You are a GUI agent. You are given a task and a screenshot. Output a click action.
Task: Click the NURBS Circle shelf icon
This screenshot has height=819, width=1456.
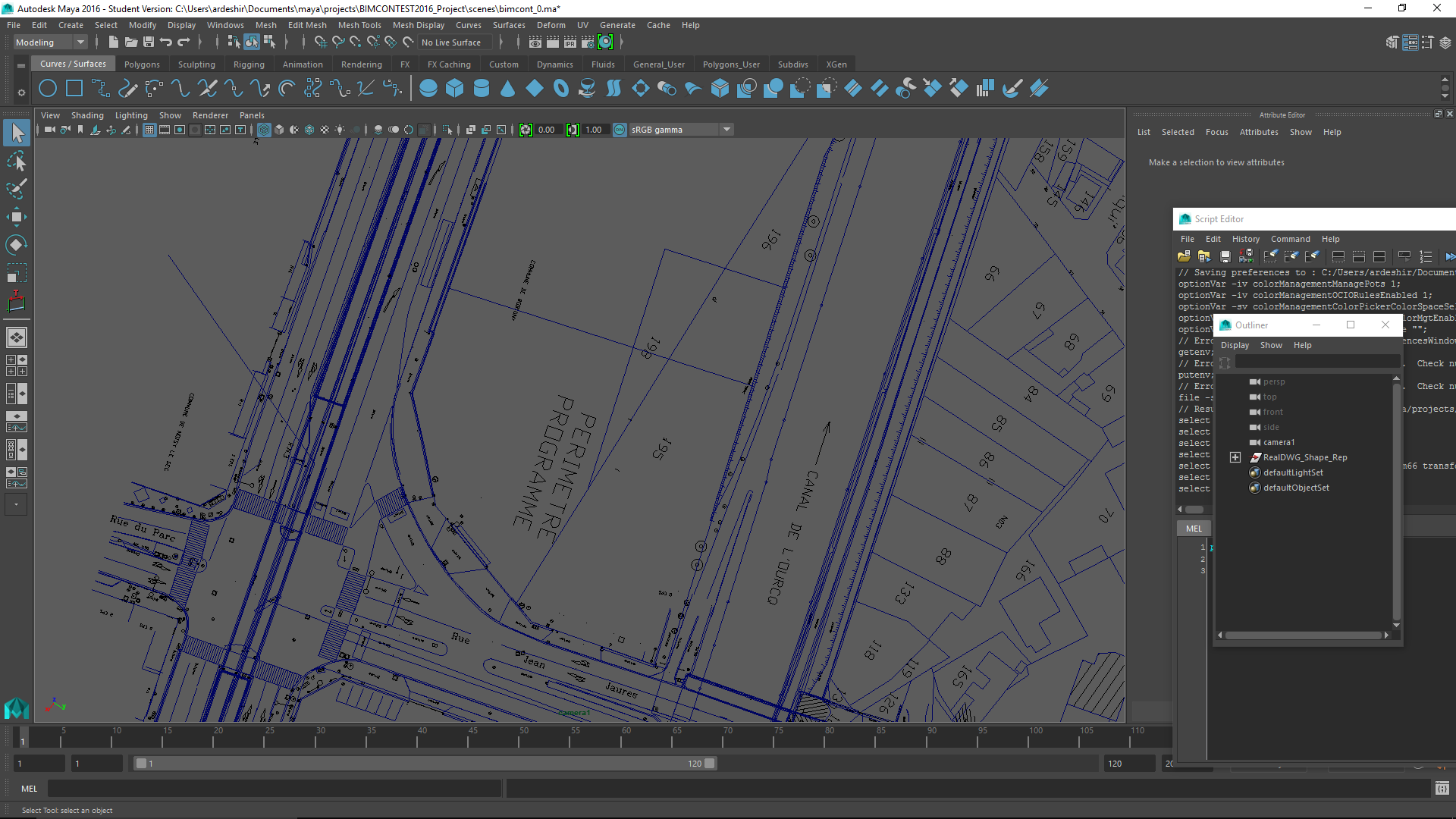click(48, 89)
